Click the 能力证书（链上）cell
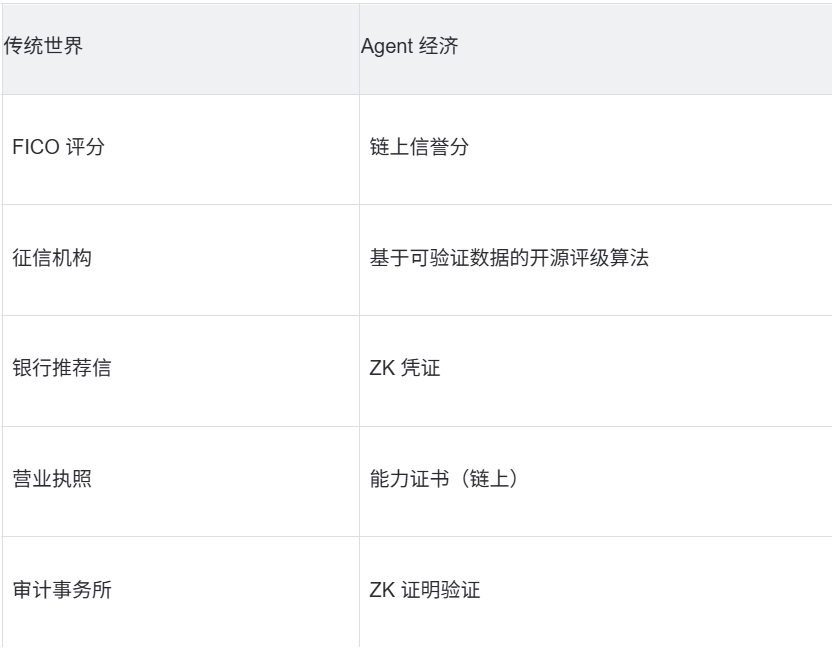The image size is (832, 653). (444, 479)
